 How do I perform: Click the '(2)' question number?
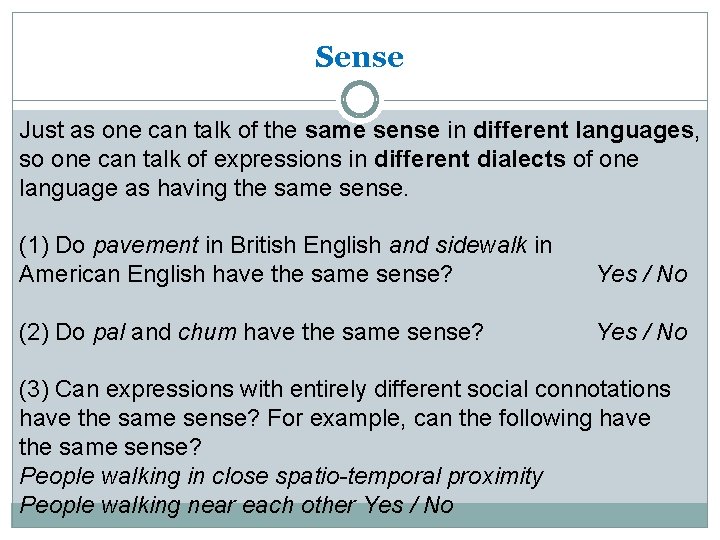[x=35, y=332]
